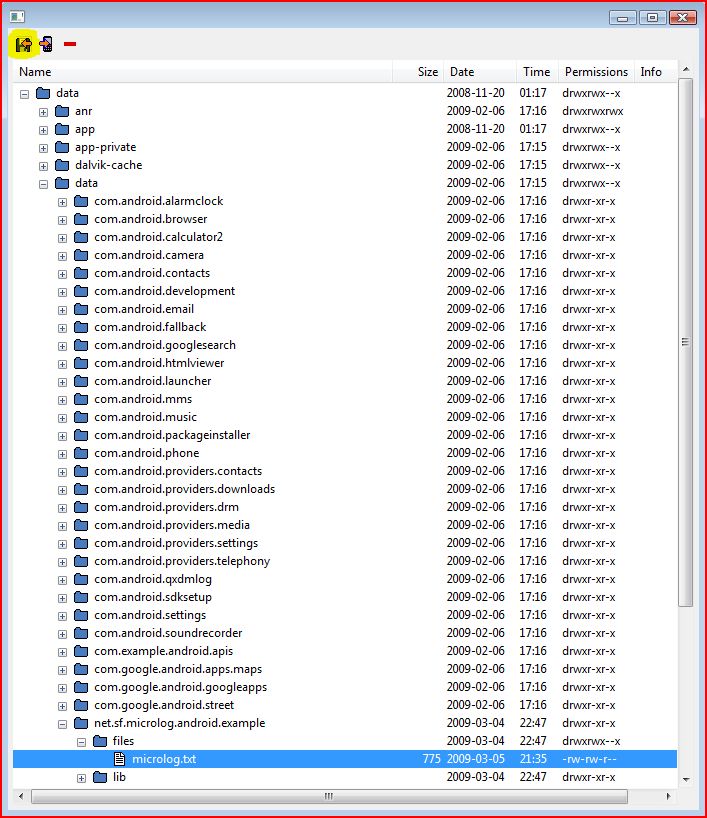707x818 pixels.
Task: Expand com.google.android.apps.maps node
Action: tap(63, 670)
